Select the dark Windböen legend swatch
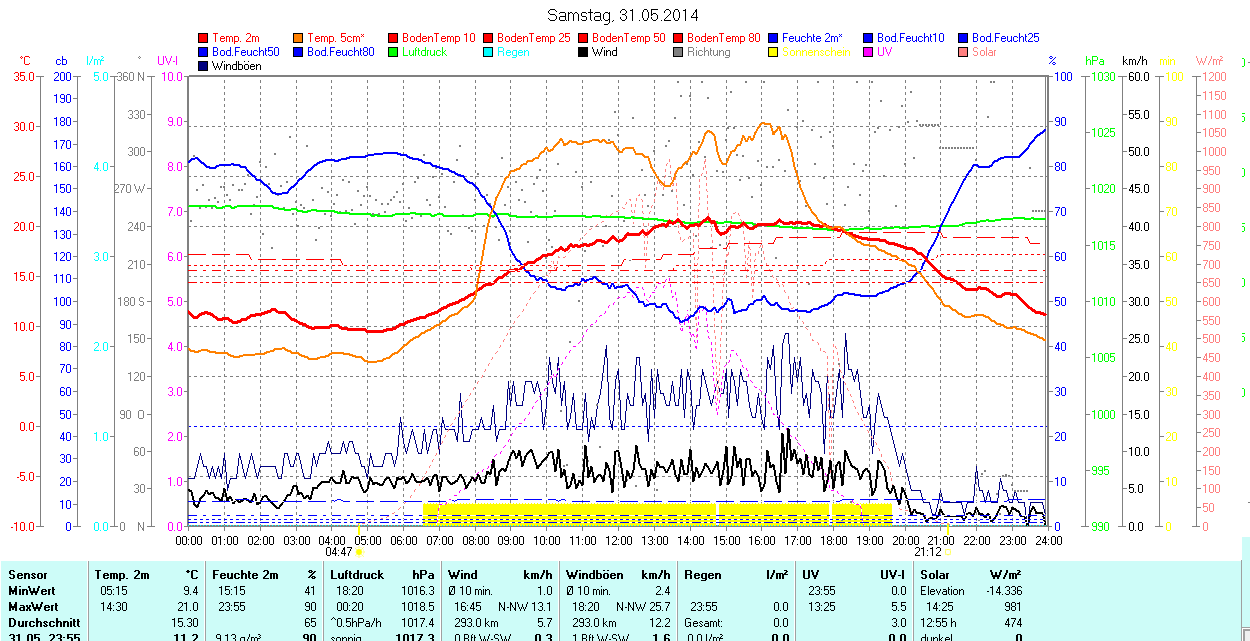 tap(204, 66)
